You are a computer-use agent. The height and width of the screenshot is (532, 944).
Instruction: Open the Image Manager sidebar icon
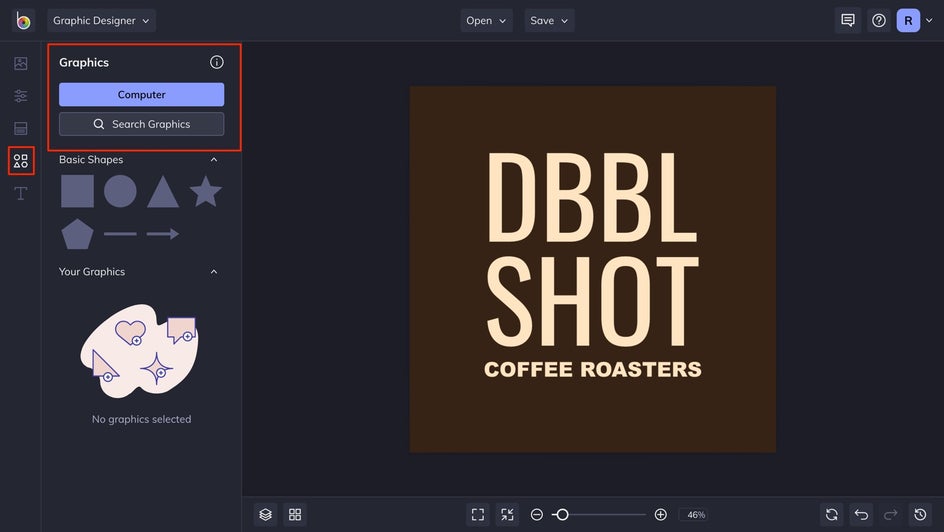21,63
